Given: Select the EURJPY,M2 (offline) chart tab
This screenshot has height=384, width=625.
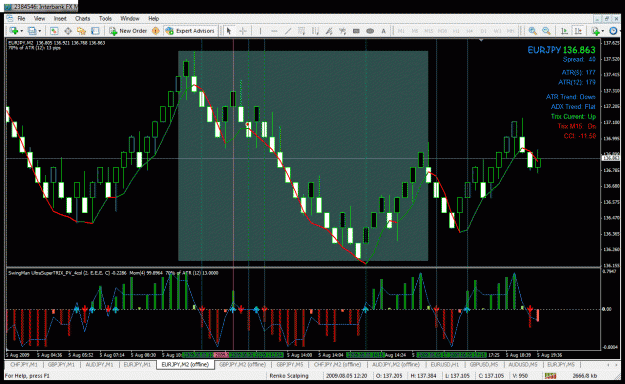Looking at the screenshot, I should click(x=185, y=364).
